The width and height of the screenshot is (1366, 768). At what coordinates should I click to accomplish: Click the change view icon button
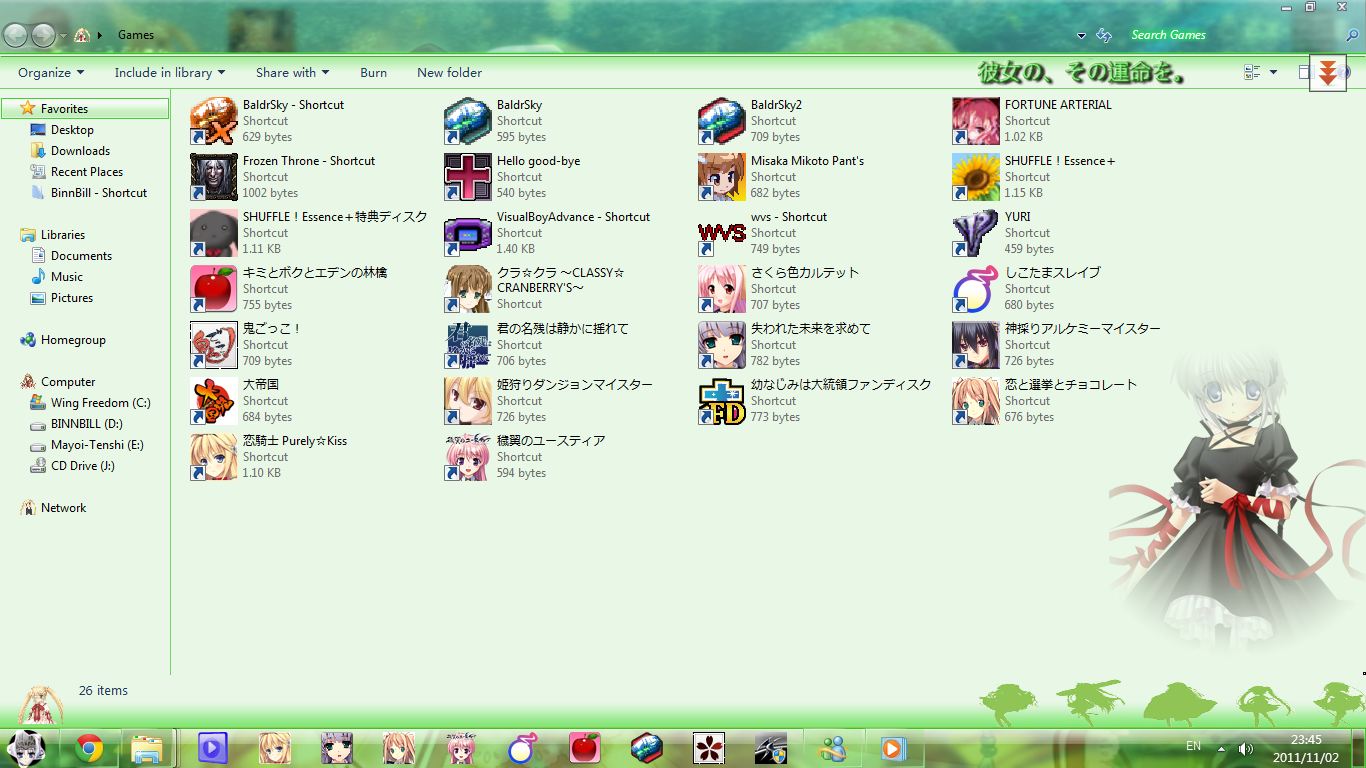click(1252, 72)
